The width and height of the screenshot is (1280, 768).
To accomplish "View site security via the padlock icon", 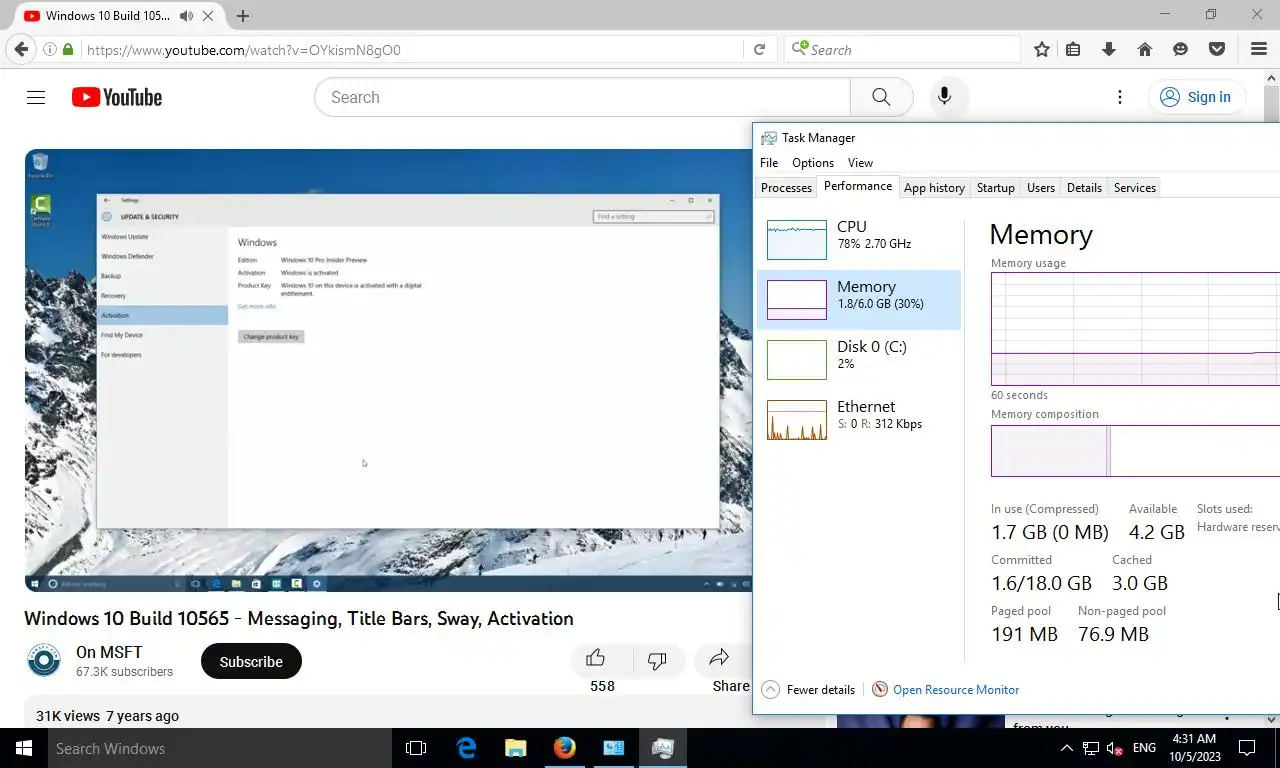I will pyautogui.click(x=68, y=50).
